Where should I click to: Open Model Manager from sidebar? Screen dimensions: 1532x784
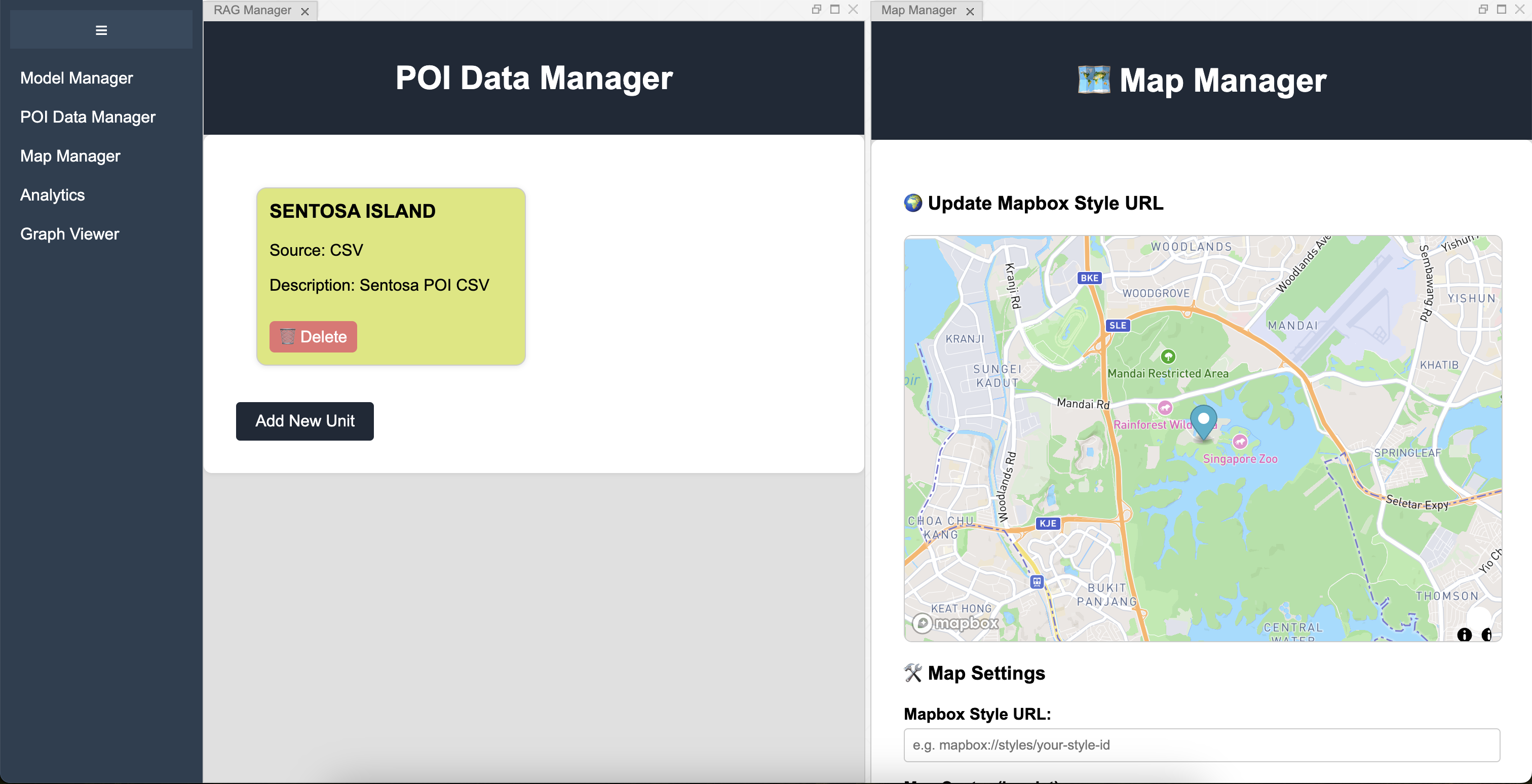point(76,78)
